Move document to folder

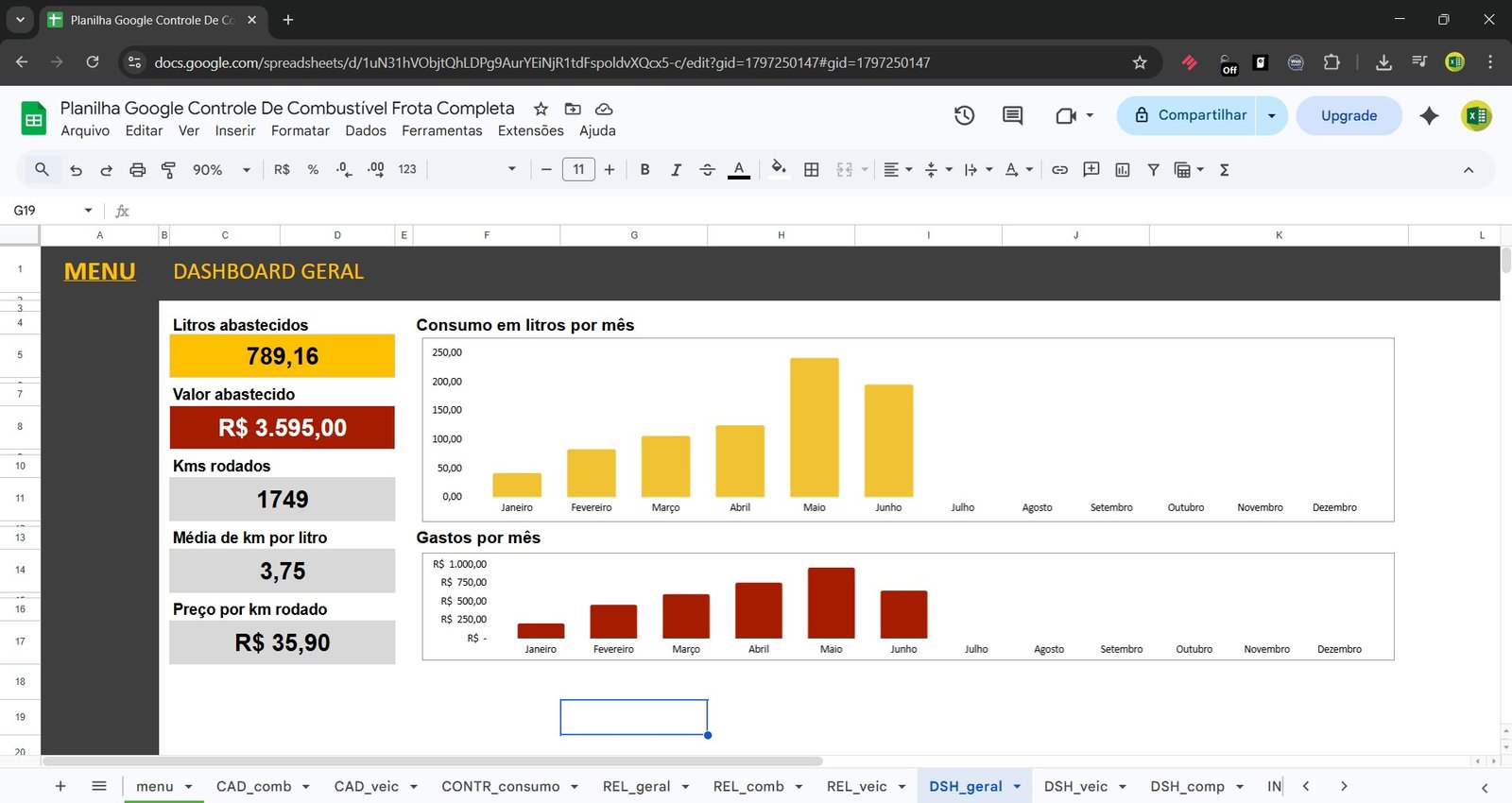tap(573, 109)
